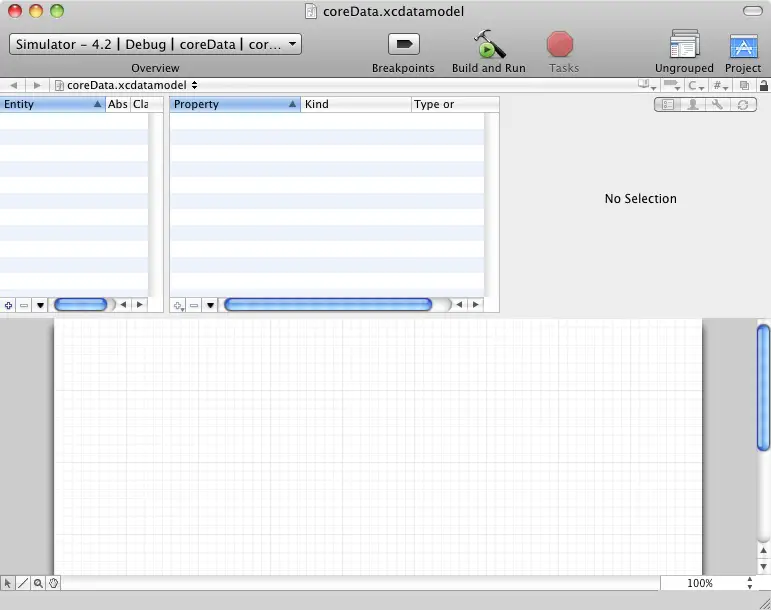Click the 100% zoom level stepper

tap(749, 583)
